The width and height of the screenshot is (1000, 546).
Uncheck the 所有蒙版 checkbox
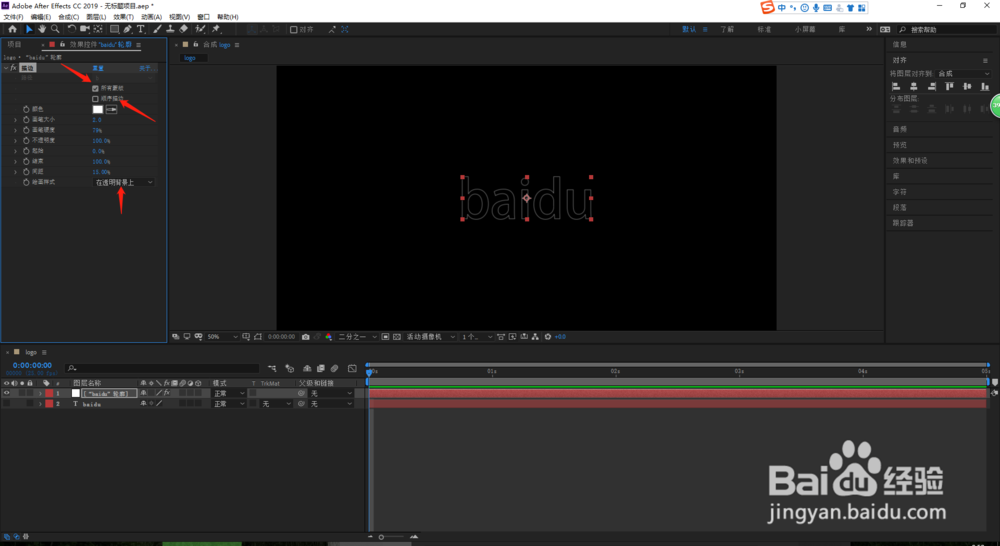96,88
